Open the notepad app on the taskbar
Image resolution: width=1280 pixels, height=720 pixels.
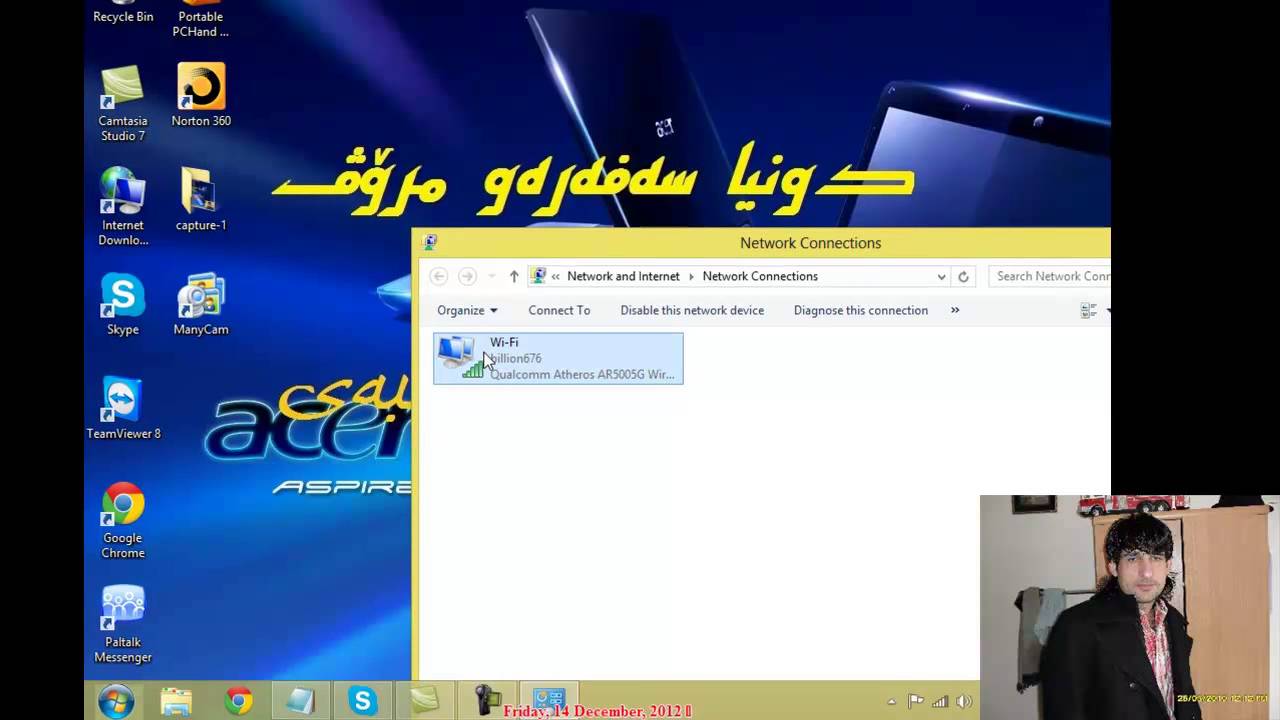pyautogui.click(x=300, y=701)
